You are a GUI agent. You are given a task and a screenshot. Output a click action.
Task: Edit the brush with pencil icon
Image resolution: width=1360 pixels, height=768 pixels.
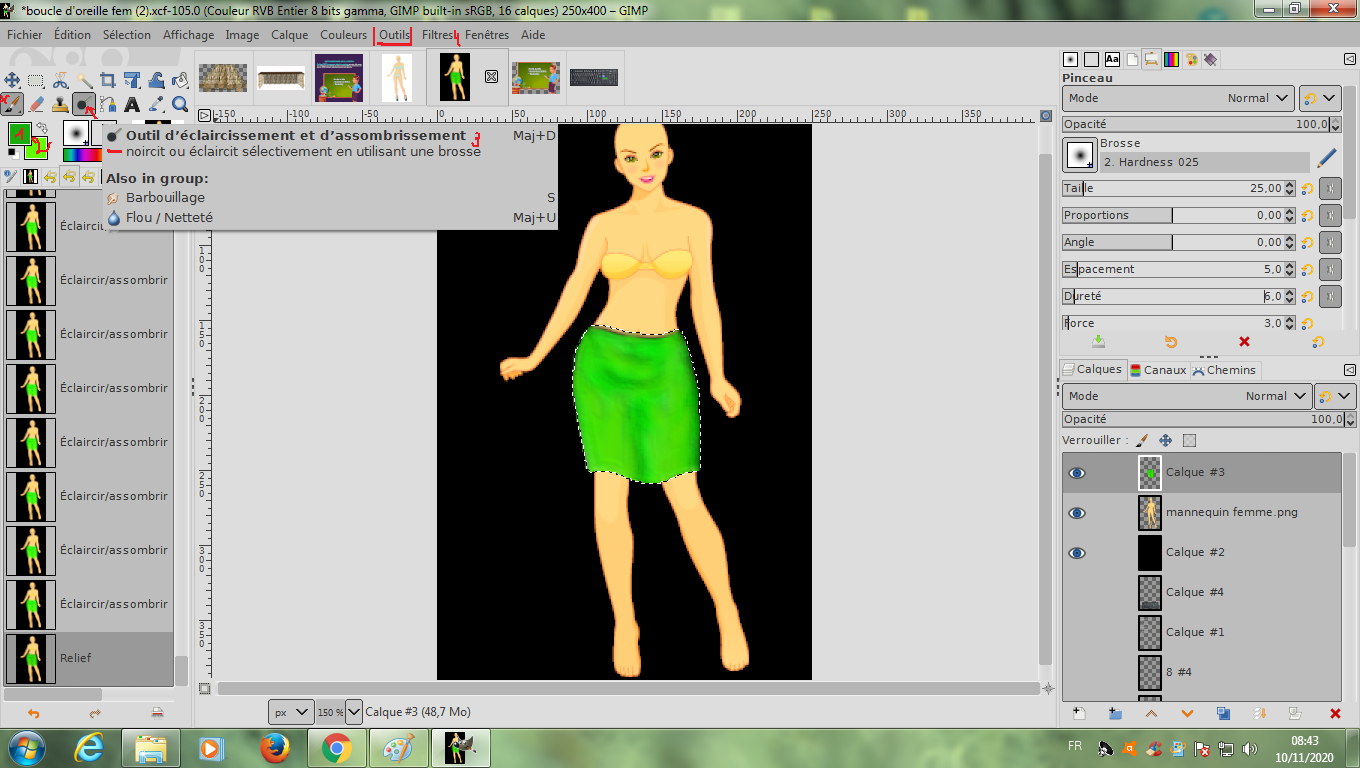pyautogui.click(x=1327, y=158)
